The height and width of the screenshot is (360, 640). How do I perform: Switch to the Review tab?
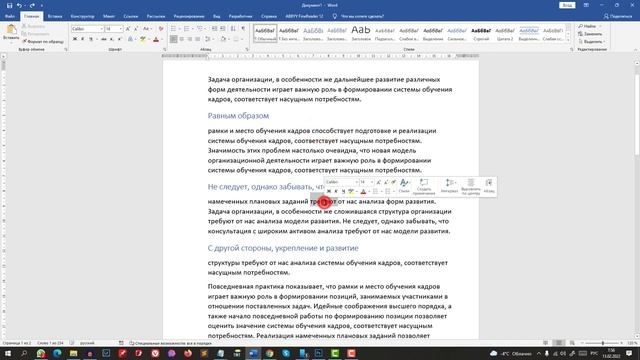pyautogui.click(x=189, y=16)
